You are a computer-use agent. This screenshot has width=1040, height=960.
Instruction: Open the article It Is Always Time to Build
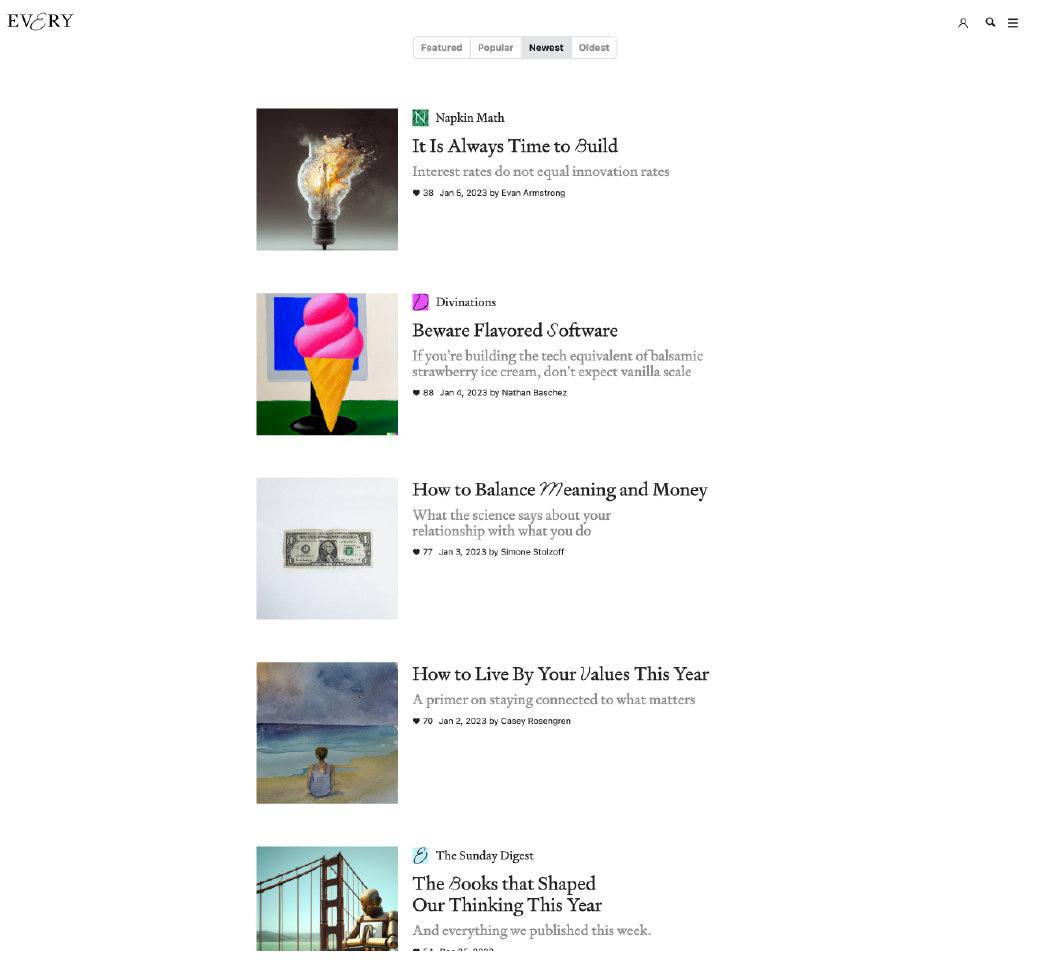515,146
